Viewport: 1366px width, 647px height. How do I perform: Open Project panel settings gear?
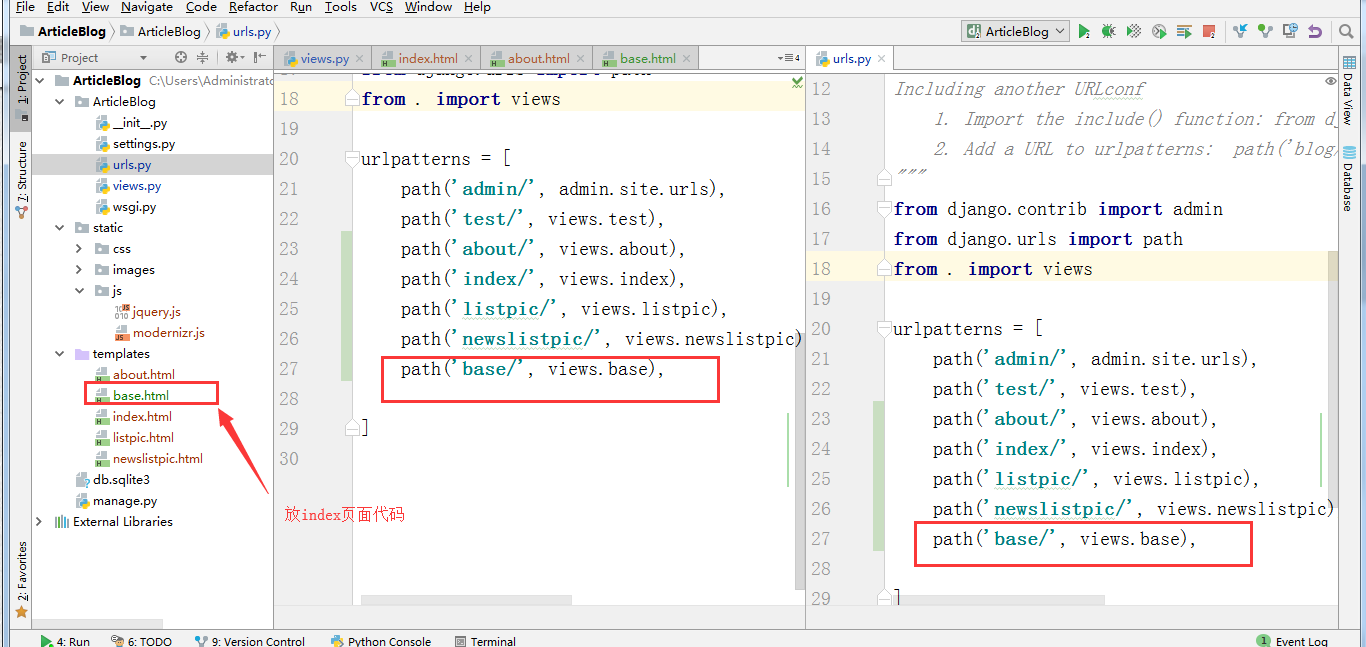232,58
